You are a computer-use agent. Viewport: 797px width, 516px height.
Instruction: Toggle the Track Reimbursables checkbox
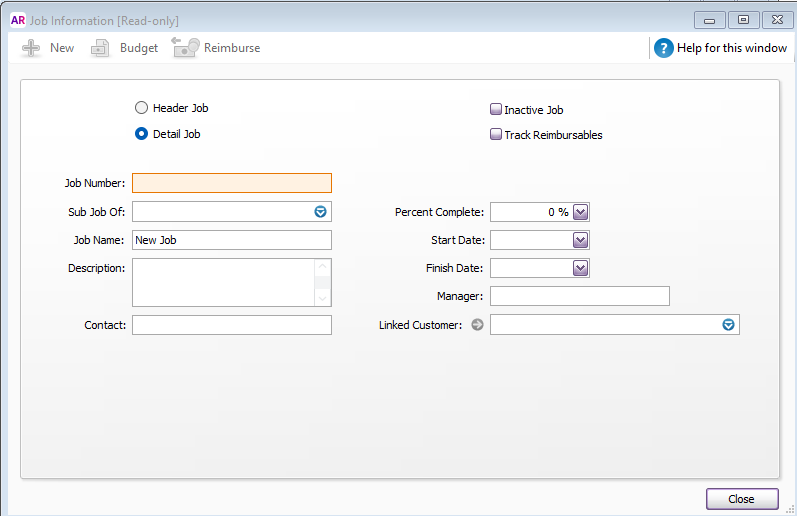(x=496, y=135)
